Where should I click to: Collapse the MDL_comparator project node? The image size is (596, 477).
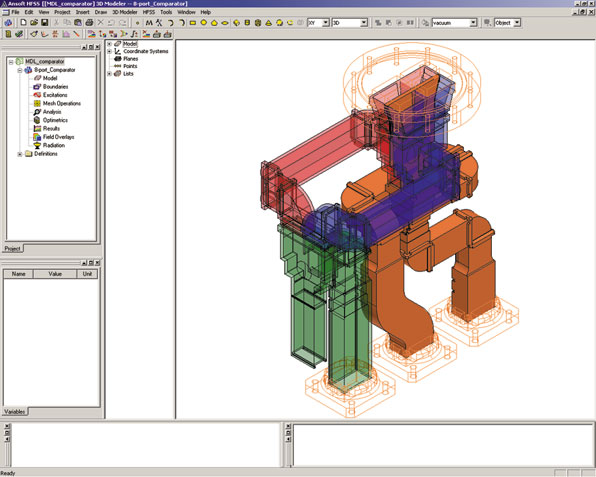point(11,62)
